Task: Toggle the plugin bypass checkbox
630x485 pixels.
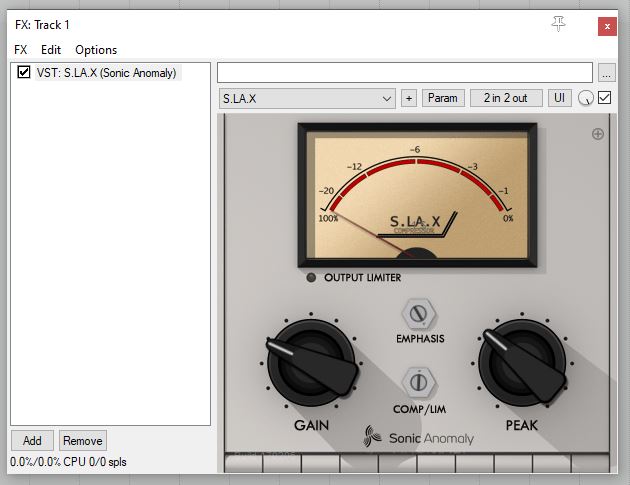Action: [605, 98]
